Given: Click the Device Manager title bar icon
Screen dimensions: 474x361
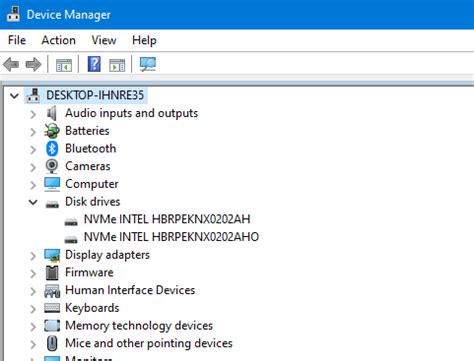Looking at the screenshot, I should [x=13, y=14].
